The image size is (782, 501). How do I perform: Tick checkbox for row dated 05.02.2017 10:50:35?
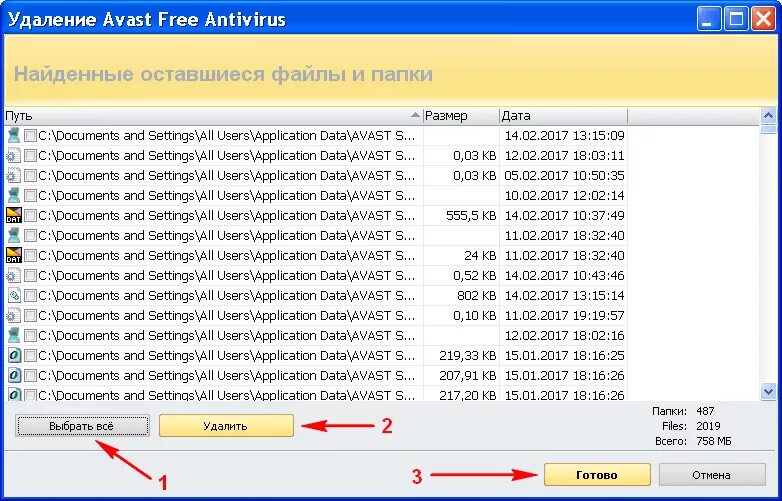[x=30, y=175]
